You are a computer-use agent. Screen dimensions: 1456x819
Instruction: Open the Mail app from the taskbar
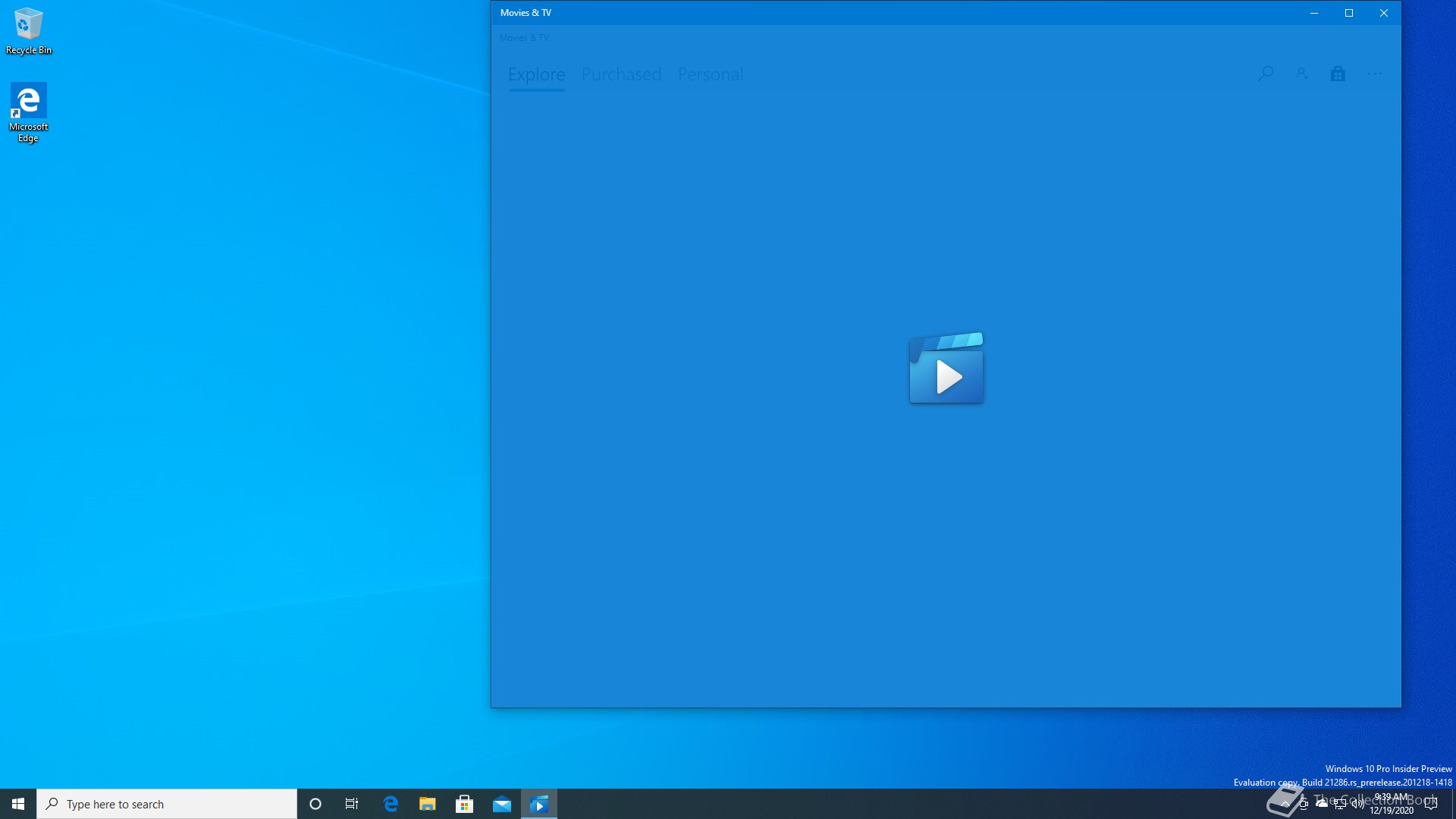502,804
